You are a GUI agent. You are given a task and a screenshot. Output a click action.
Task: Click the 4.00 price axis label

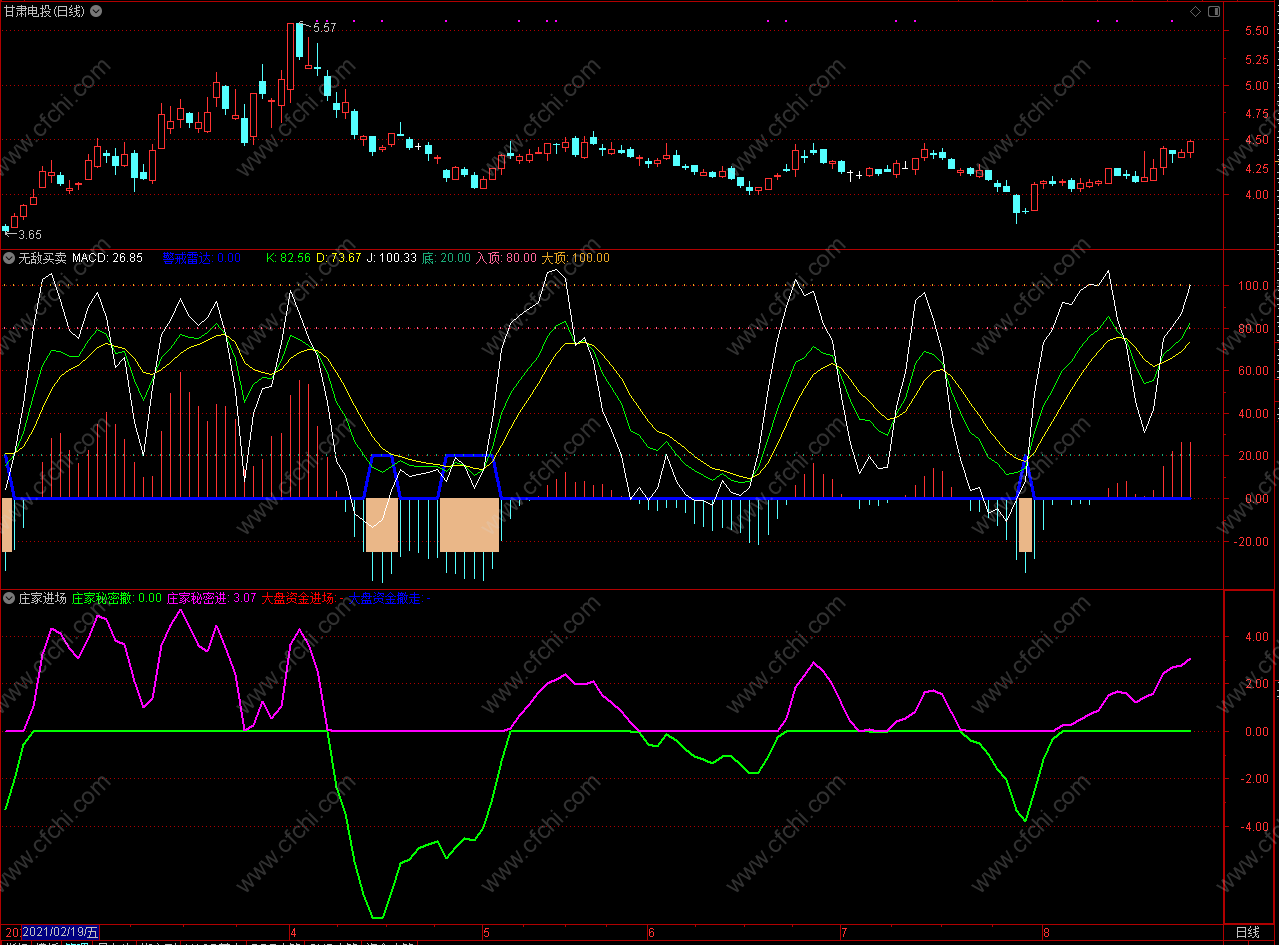1257,195
